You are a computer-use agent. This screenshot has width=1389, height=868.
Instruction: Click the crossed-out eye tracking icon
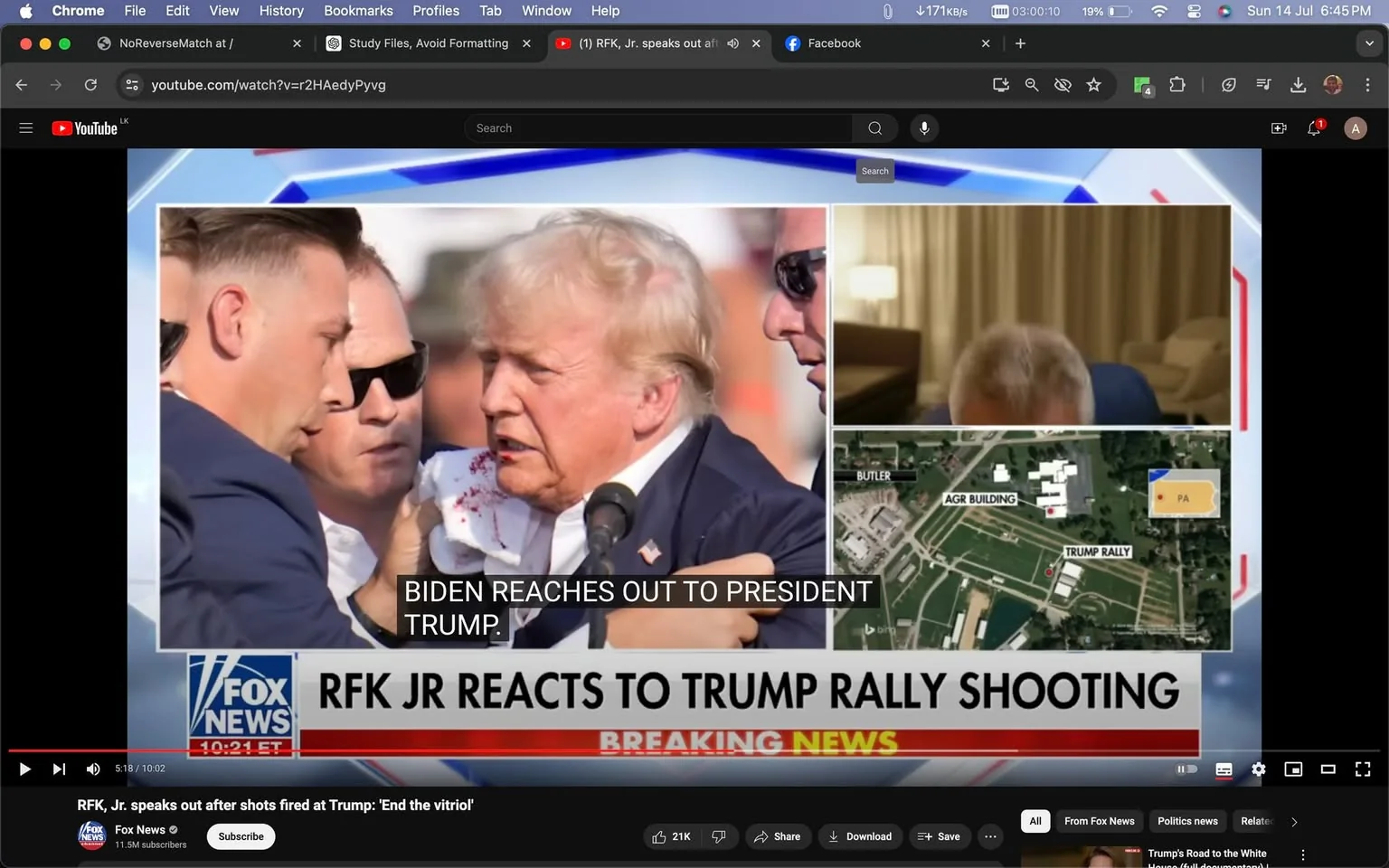(1063, 85)
